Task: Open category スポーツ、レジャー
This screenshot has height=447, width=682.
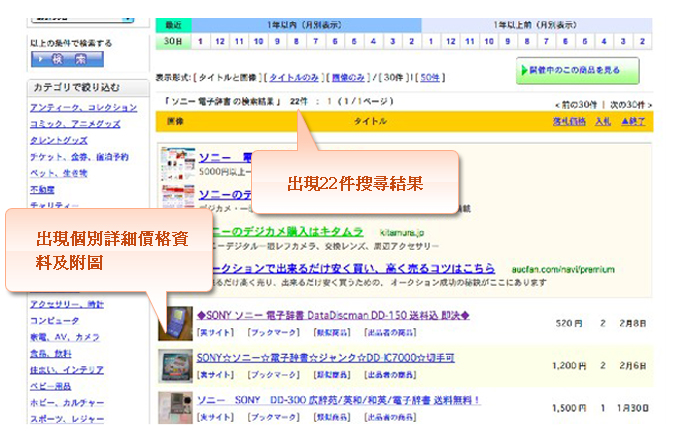Action: 67,419
